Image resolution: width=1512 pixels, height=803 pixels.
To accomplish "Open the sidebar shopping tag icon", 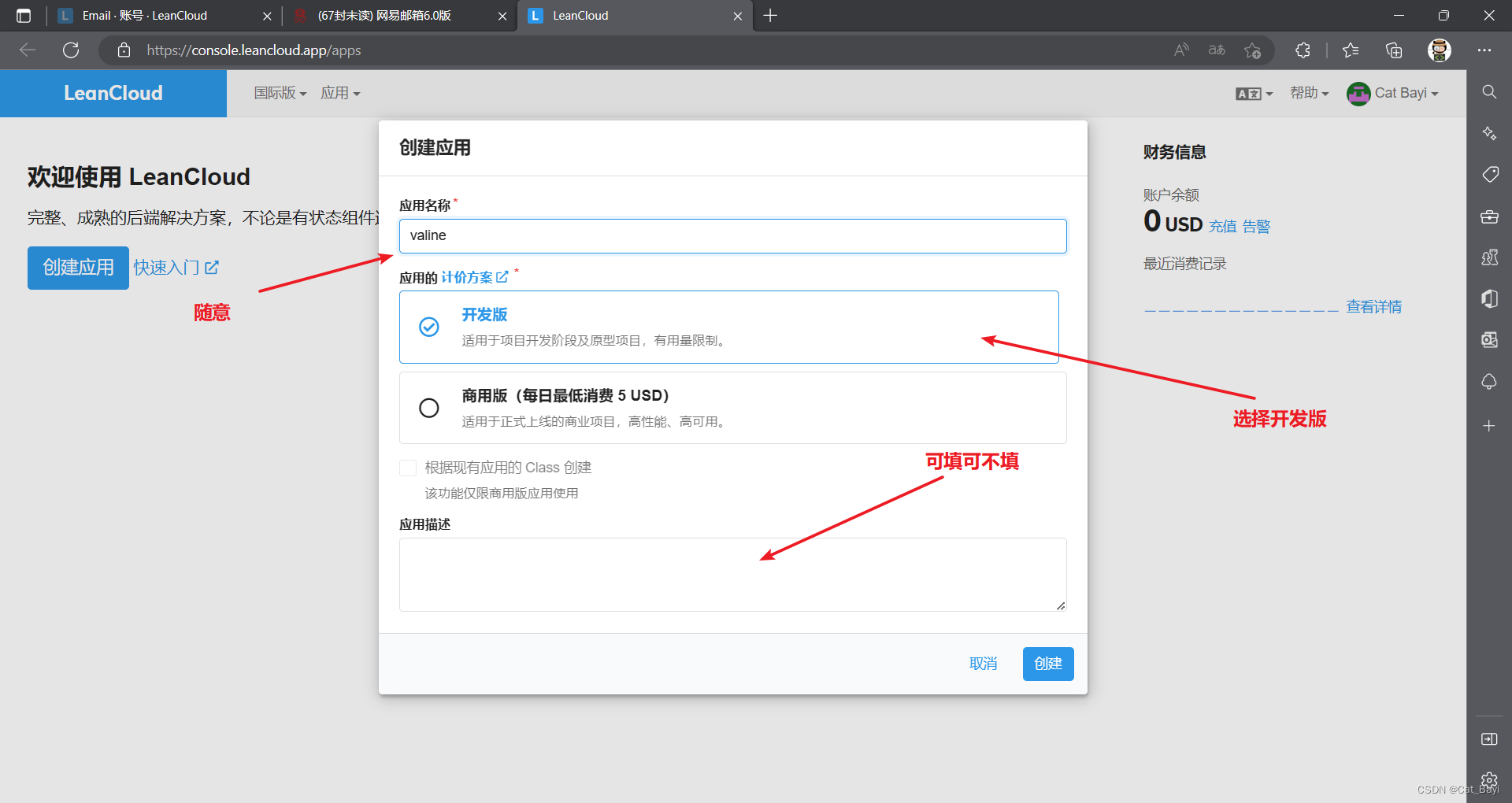I will click(x=1489, y=175).
